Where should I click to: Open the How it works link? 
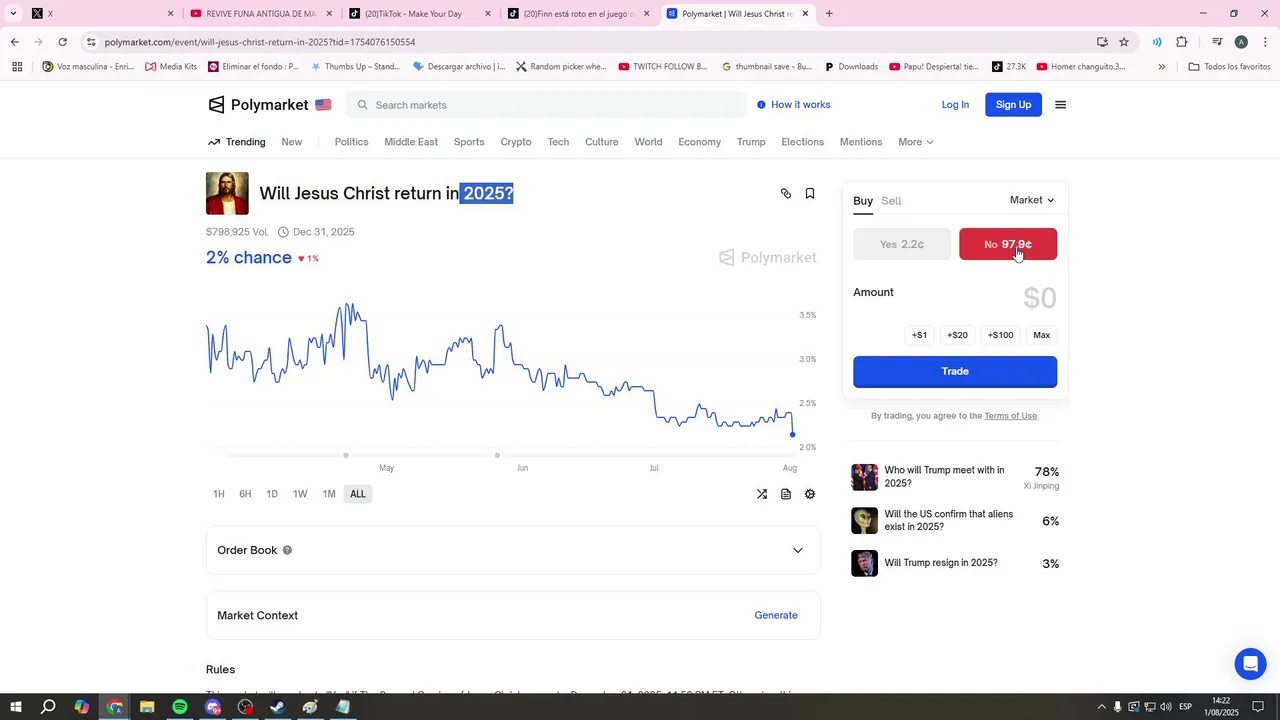click(793, 105)
